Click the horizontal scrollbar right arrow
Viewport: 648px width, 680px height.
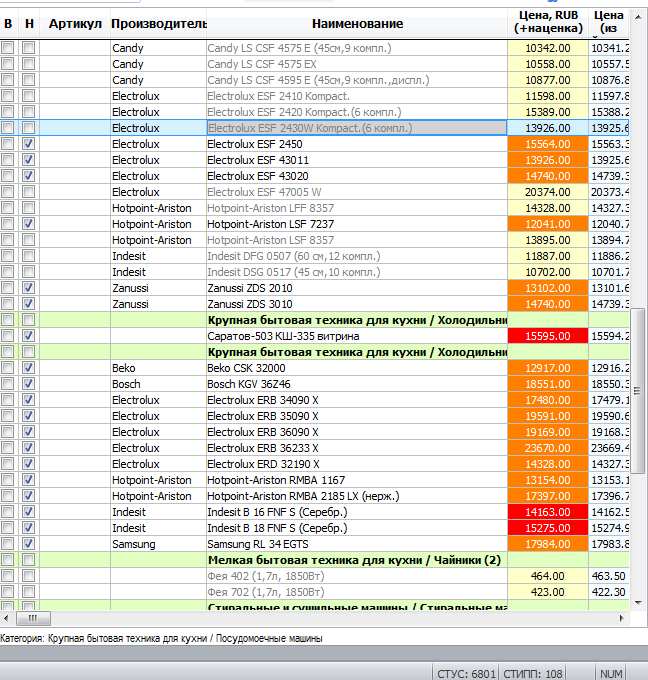pos(622,618)
